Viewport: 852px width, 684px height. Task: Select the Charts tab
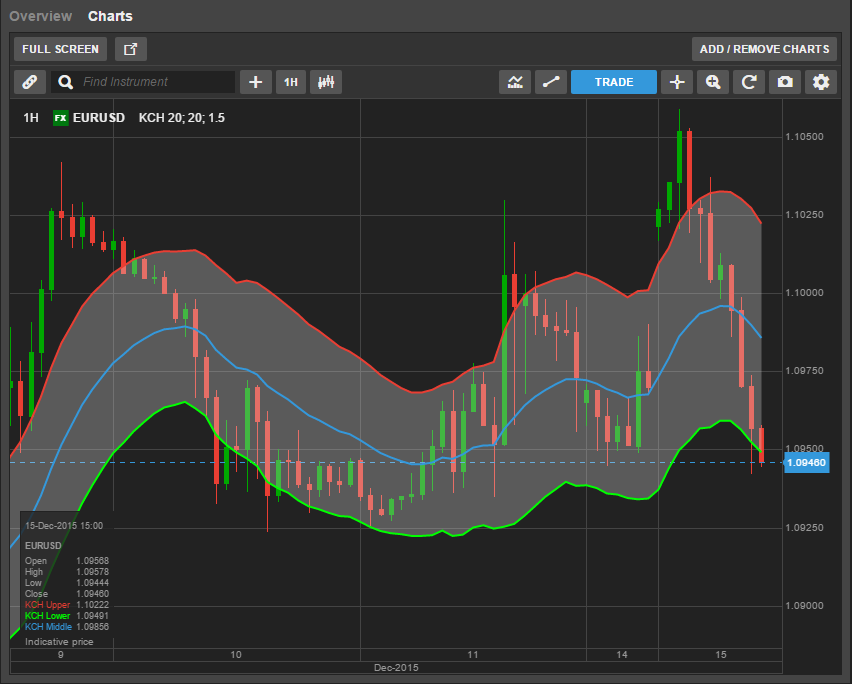[110, 16]
